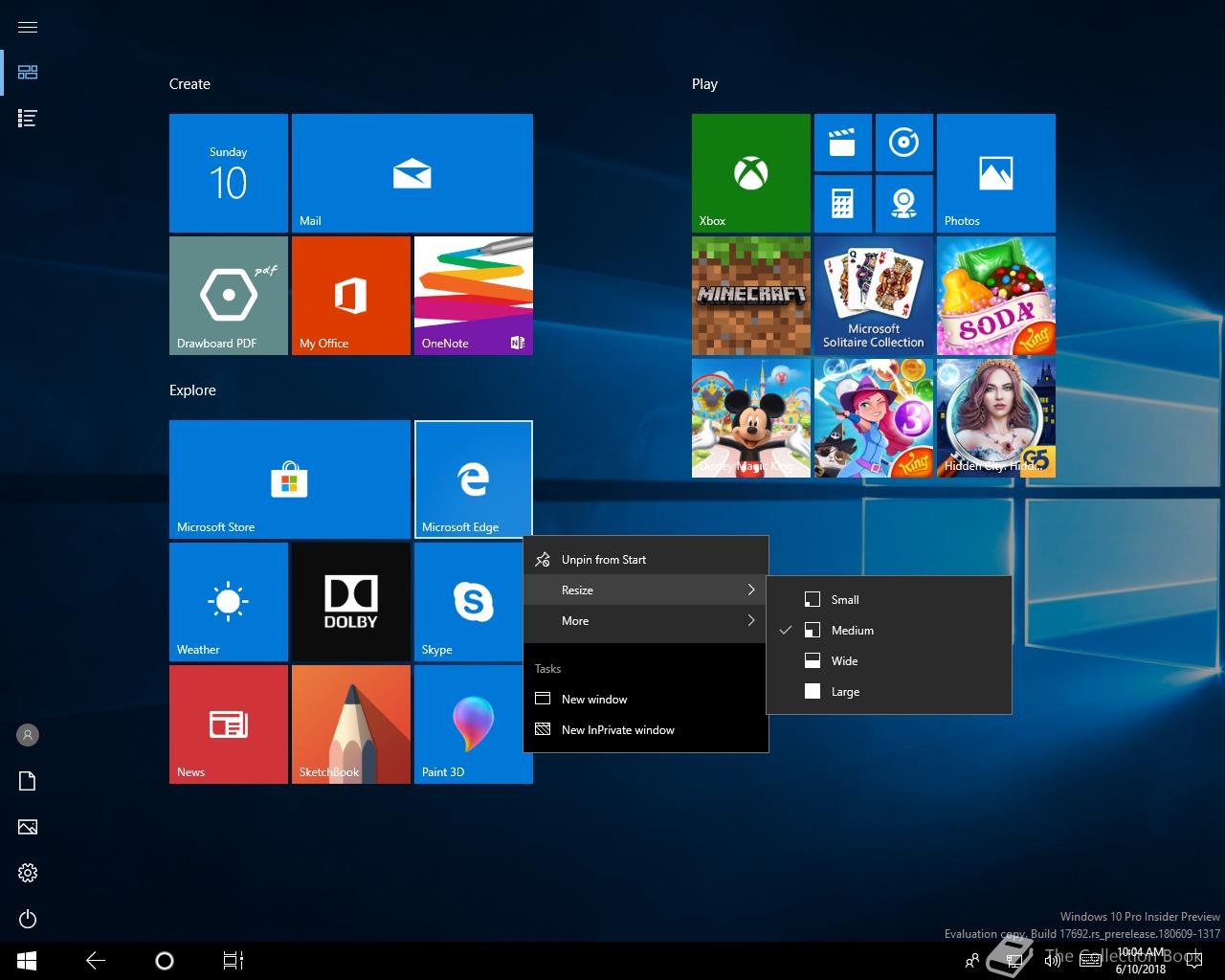Open the Skype tile
This screenshot has width=1225, height=980.
(469, 602)
